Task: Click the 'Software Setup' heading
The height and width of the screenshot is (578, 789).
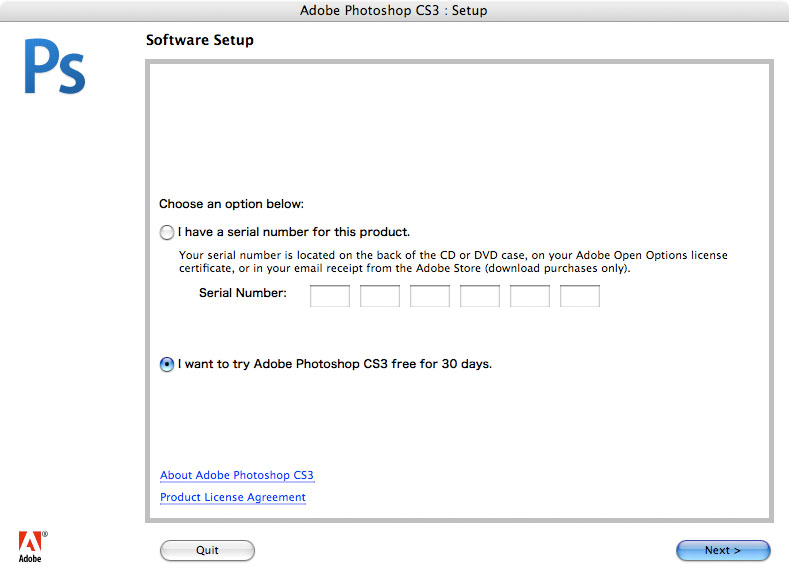Action: tap(200, 40)
